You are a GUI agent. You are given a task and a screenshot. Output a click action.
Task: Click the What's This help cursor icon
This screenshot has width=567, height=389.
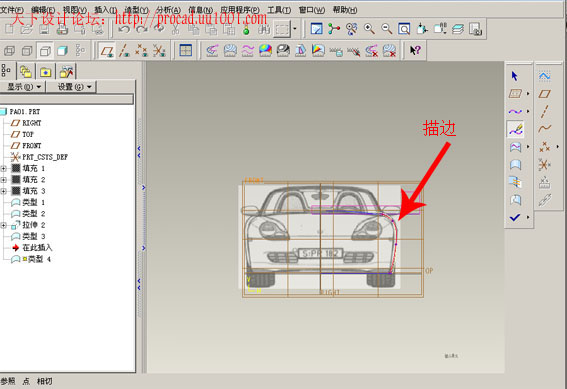[415, 50]
